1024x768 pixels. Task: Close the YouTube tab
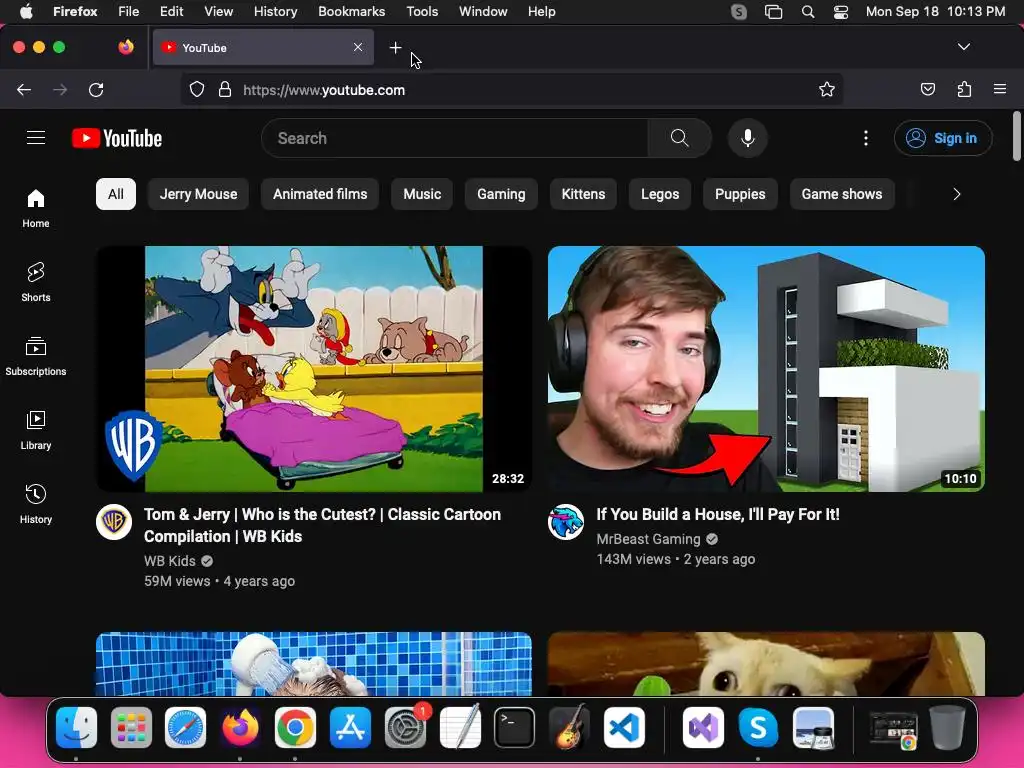click(x=358, y=47)
